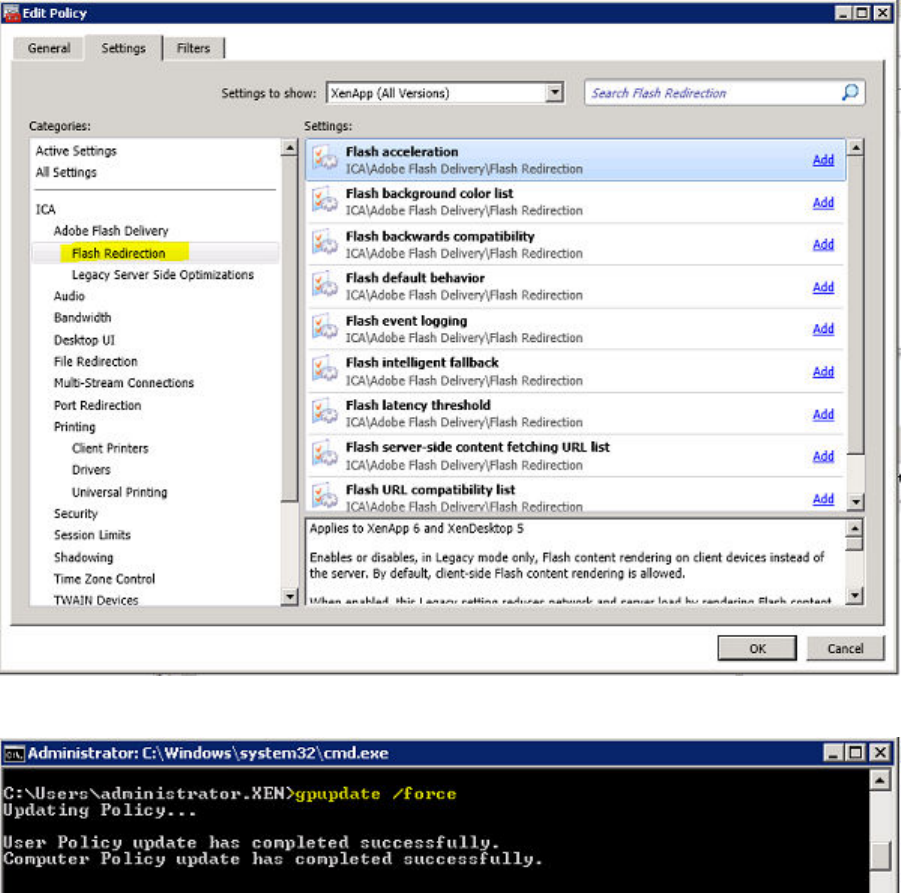Select the ICA category
Image resolution: width=901 pixels, height=893 pixels.
tap(45, 209)
